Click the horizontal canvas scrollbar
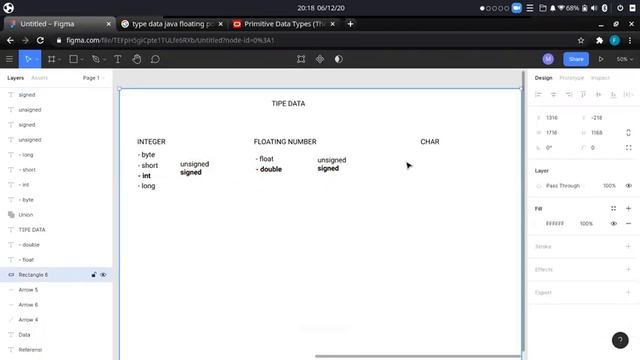 (418, 356)
